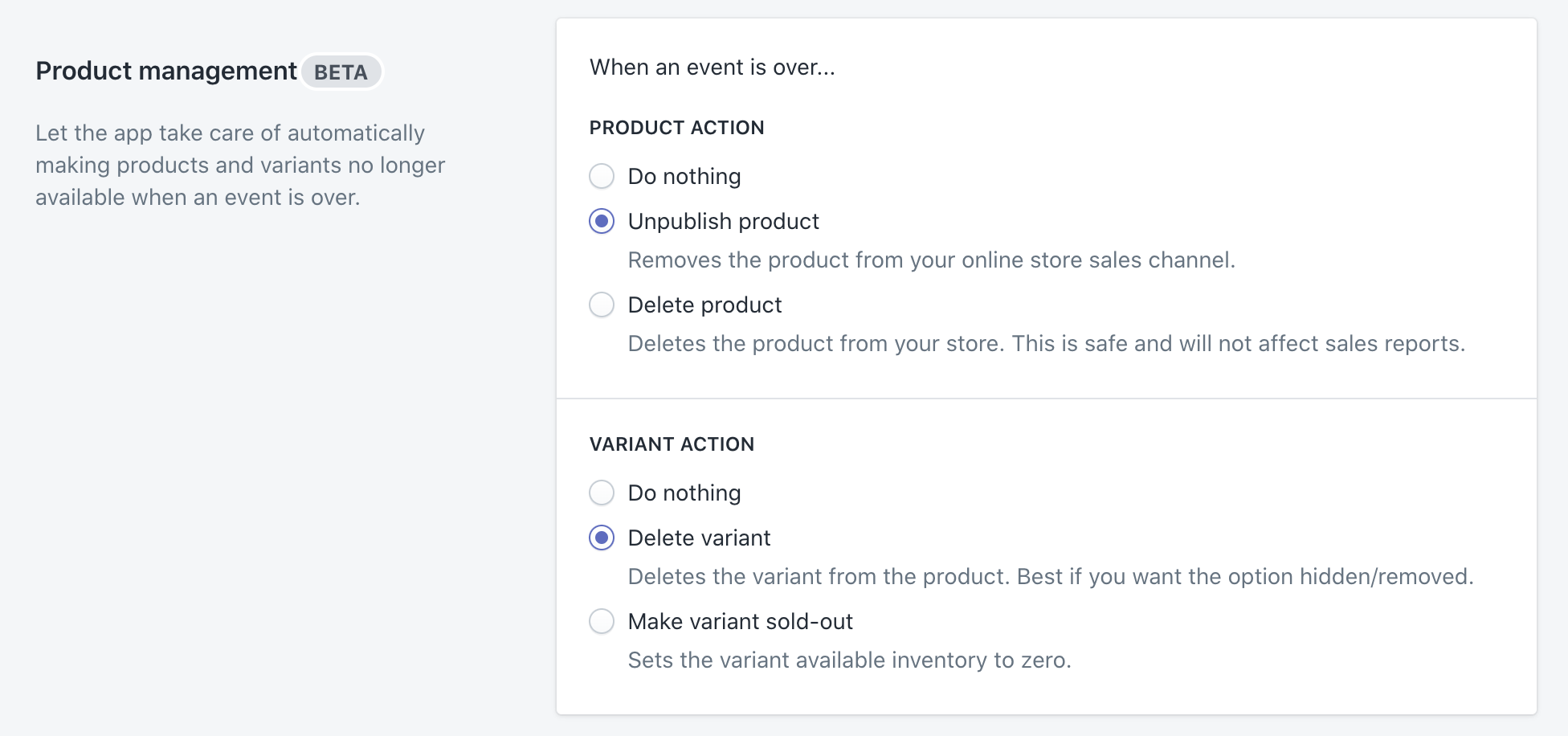Click the 'Removes the product from your online store' help text

pyautogui.click(x=932, y=260)
